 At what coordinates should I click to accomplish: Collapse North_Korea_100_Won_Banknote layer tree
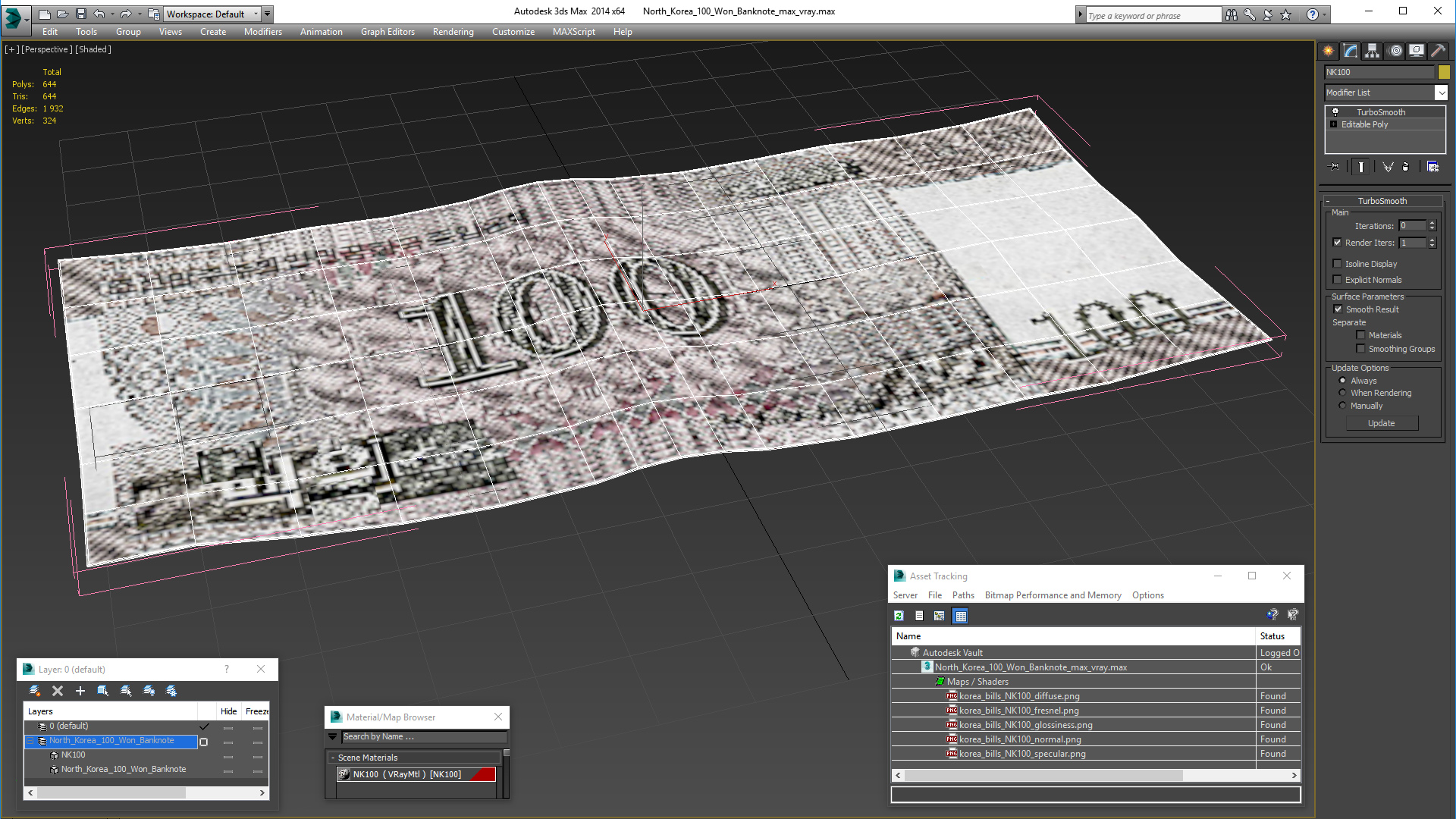coord(31,741)
